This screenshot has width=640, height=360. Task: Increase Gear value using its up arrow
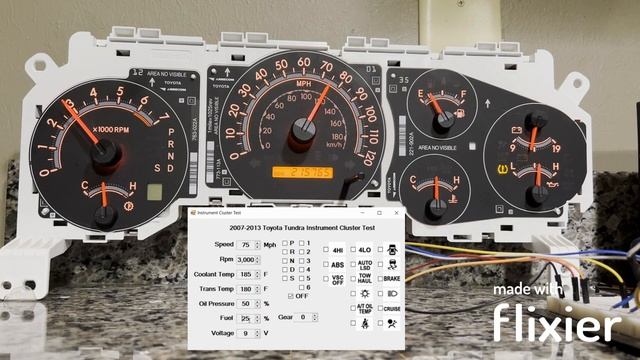tap(315, 315)
